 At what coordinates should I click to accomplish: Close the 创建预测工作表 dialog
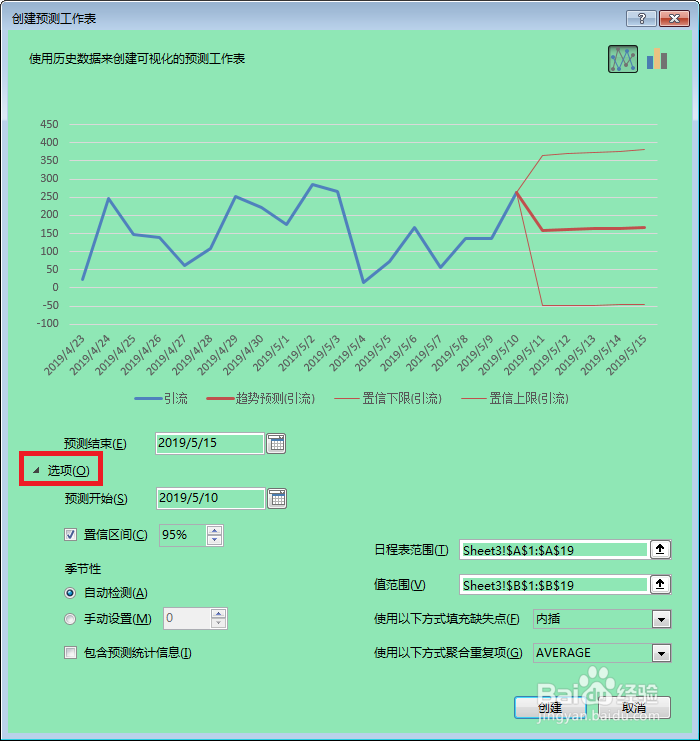(674, 18)
